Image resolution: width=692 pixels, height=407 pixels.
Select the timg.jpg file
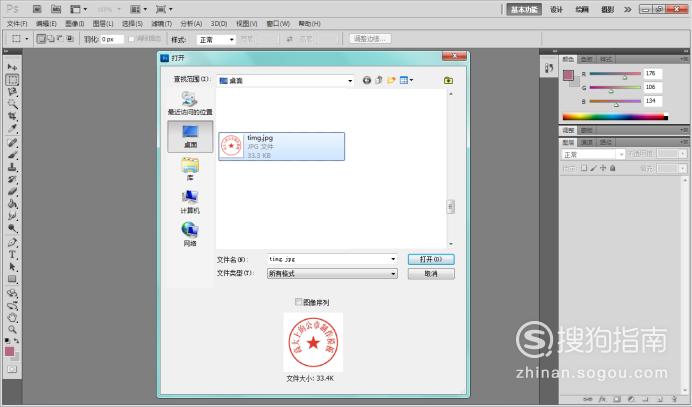pyautogui.click(x=282, y=147)
